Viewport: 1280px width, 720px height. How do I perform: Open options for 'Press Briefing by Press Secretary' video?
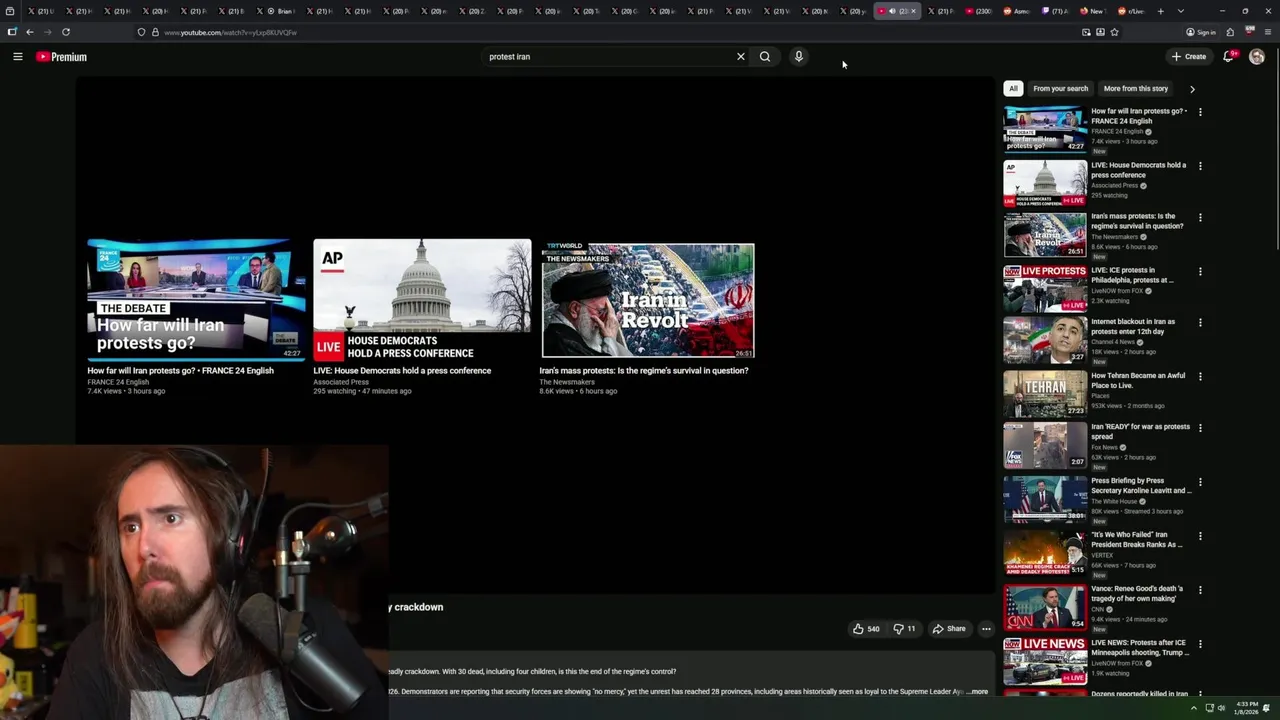click(1200, 482)
